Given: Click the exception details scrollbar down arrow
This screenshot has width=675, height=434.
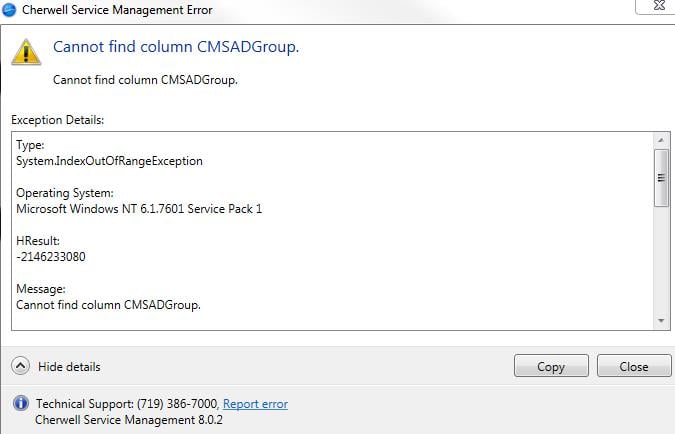Looking at the screenshot, I should (661, 320).
